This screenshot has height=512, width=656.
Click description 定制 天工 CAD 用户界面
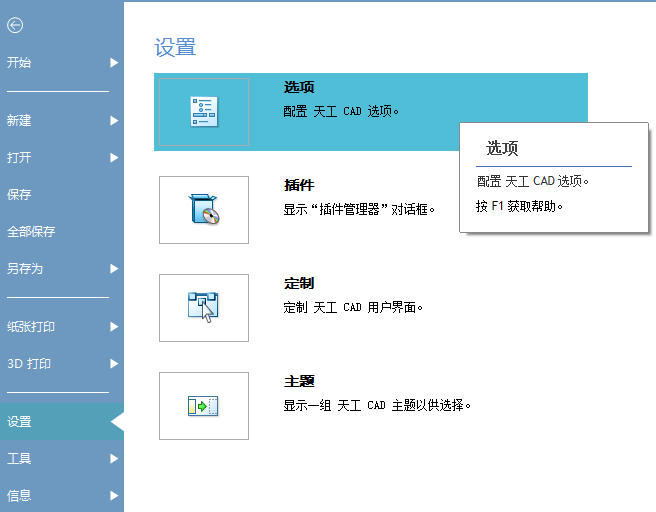353,307
